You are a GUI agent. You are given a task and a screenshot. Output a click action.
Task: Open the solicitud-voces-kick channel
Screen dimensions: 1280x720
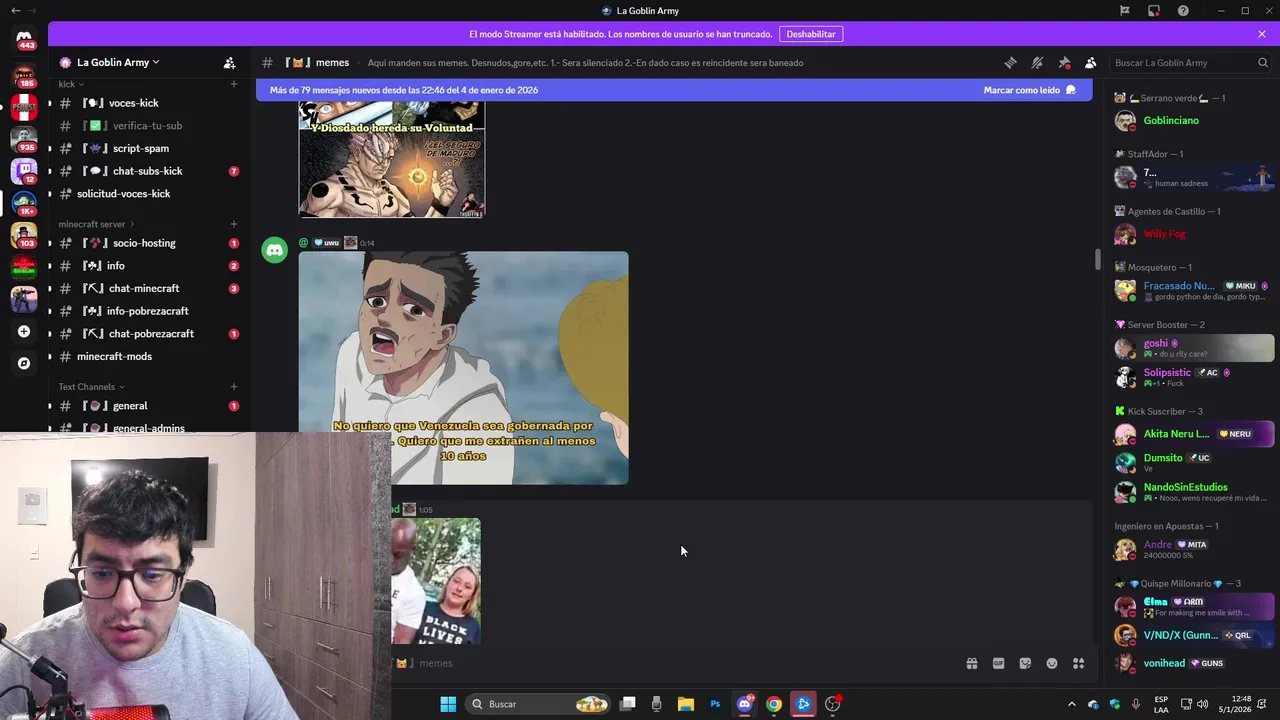pos(148,194)
